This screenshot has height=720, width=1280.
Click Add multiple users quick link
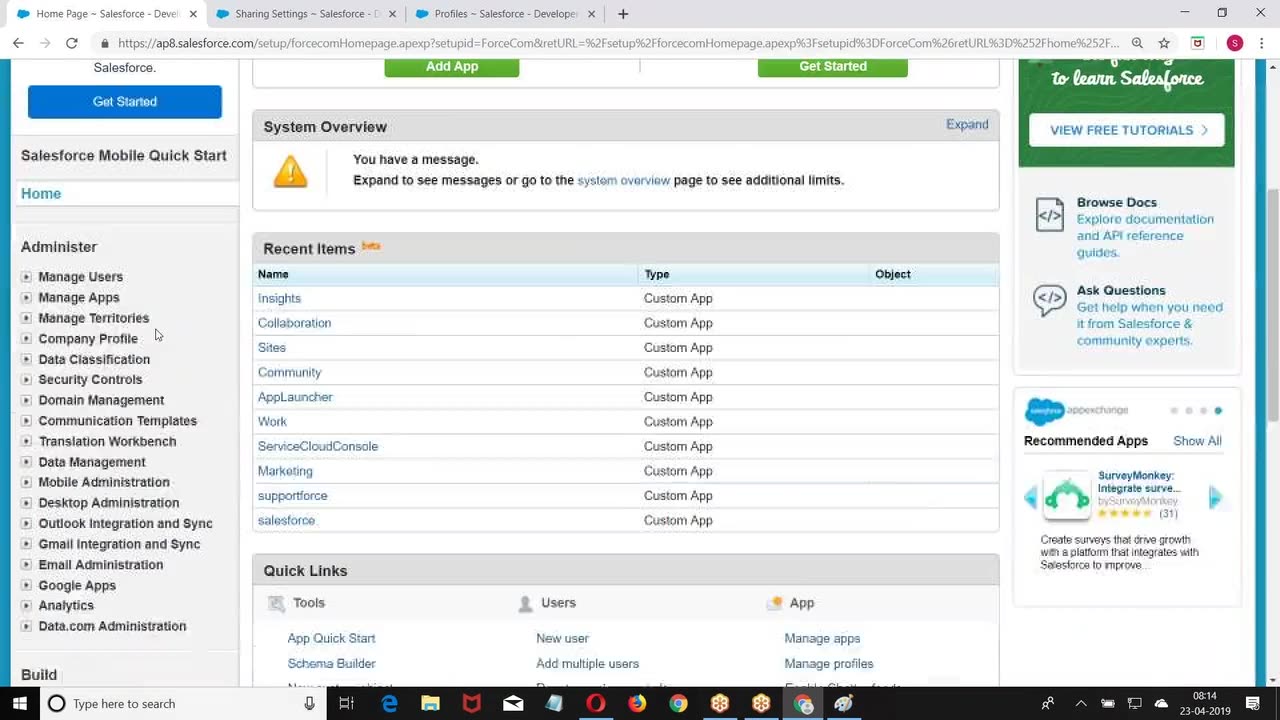(x=587, y=664)
